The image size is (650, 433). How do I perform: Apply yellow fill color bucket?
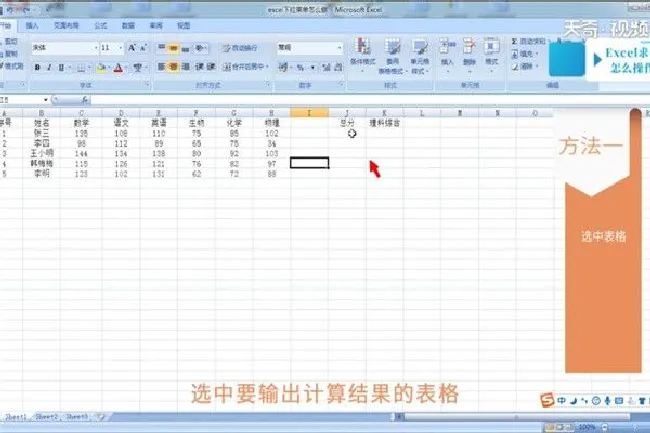tap(101, 67)
